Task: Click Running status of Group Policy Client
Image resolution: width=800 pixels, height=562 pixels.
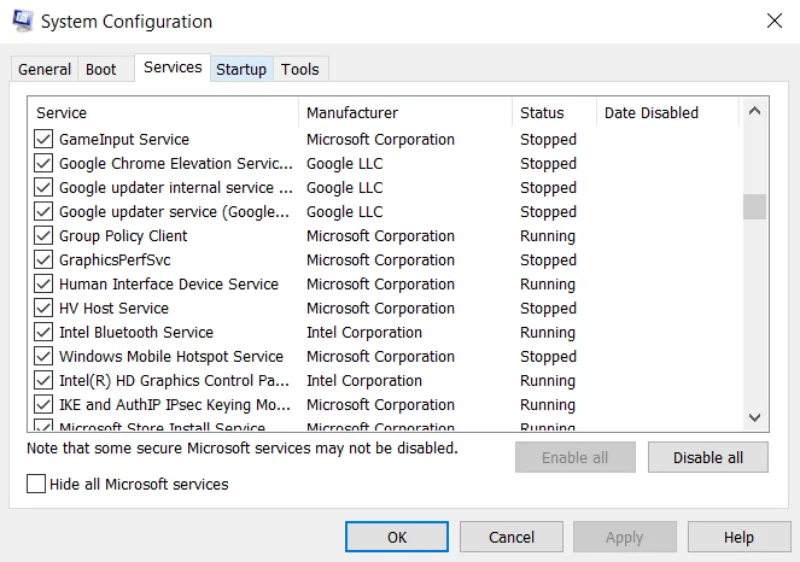Action: 547,236
